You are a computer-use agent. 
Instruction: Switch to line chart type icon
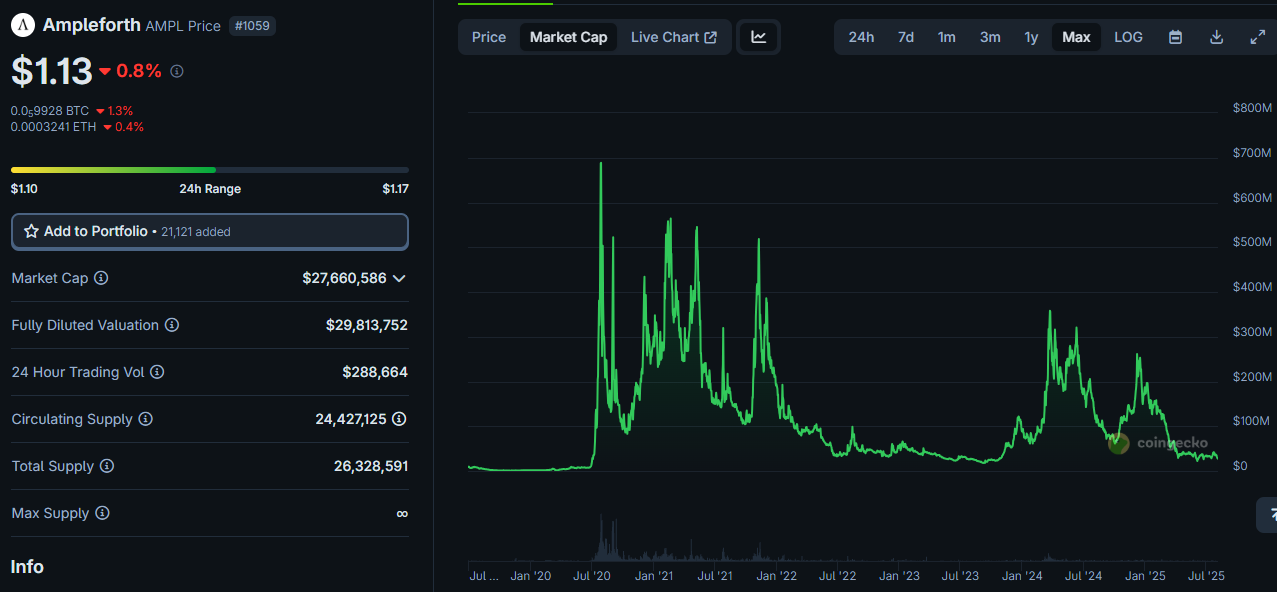point(759,37)
